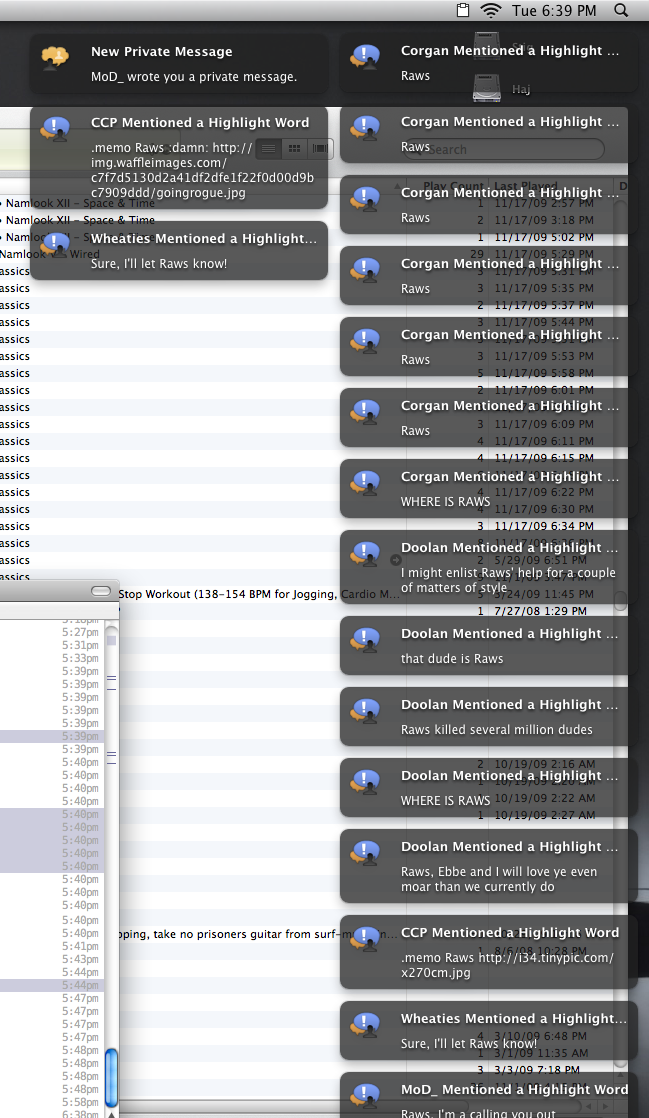Click the New Private Message notification icon
649x1118 pixels.
pyautogui.click(x=56, y=56)
